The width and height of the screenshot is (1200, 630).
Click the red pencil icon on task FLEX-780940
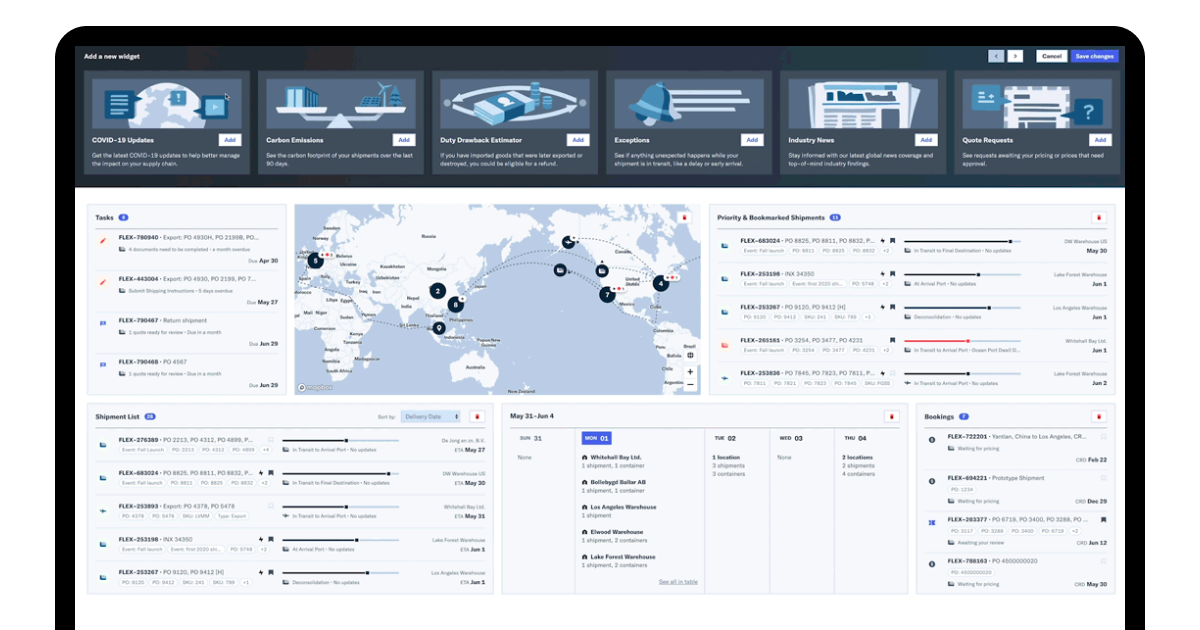point(103,241)
